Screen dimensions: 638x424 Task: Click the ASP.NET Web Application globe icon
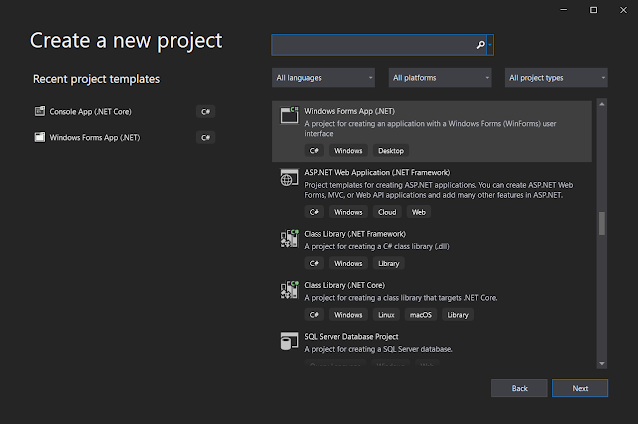290,178
